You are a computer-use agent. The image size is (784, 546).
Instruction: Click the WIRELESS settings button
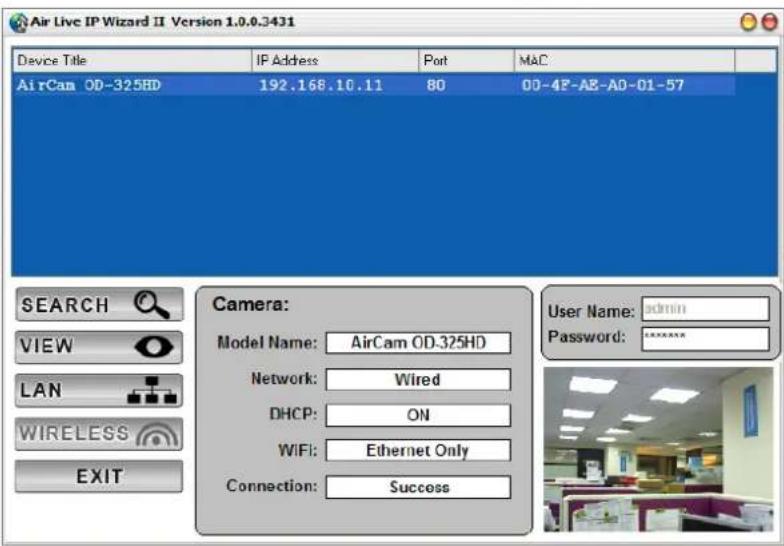(99, 434)
